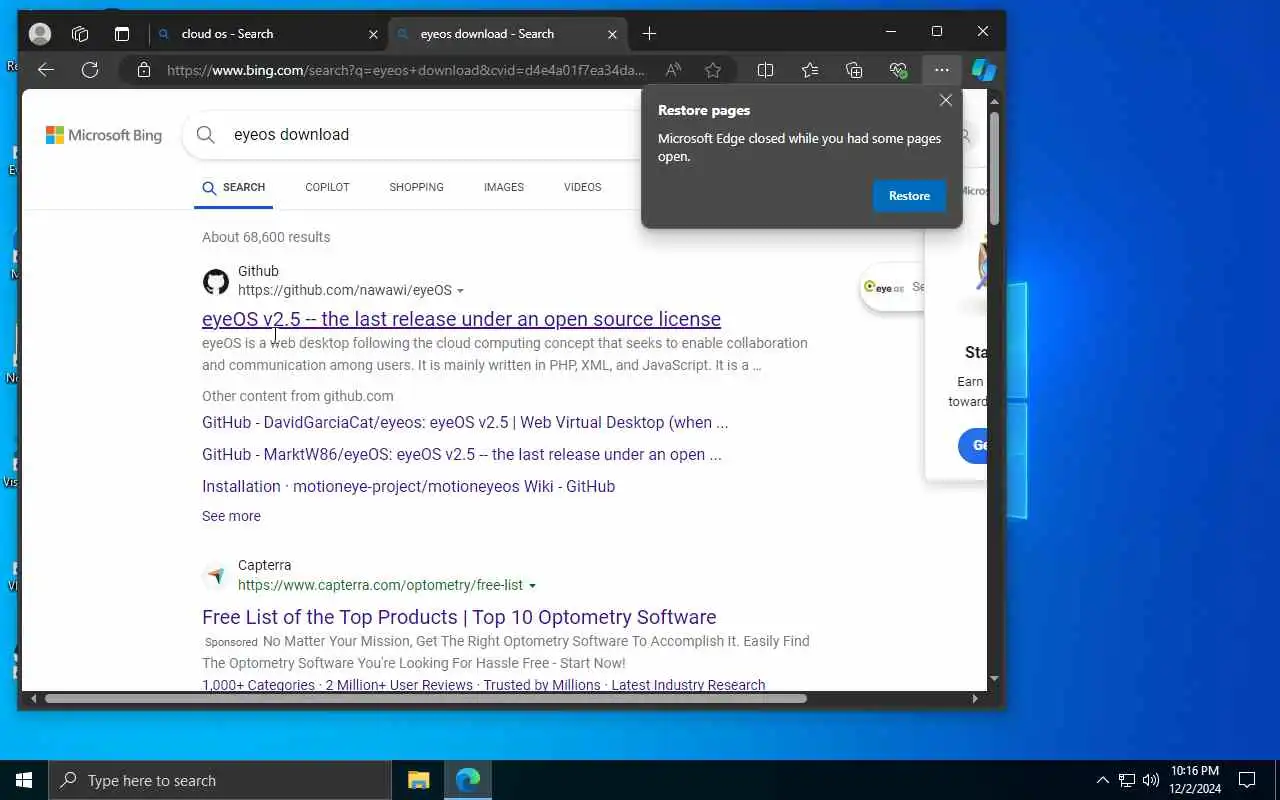Viewport: 1280px width, 800px height.
Task: Open Browser essentials heart icon
Action: point(898,70)
